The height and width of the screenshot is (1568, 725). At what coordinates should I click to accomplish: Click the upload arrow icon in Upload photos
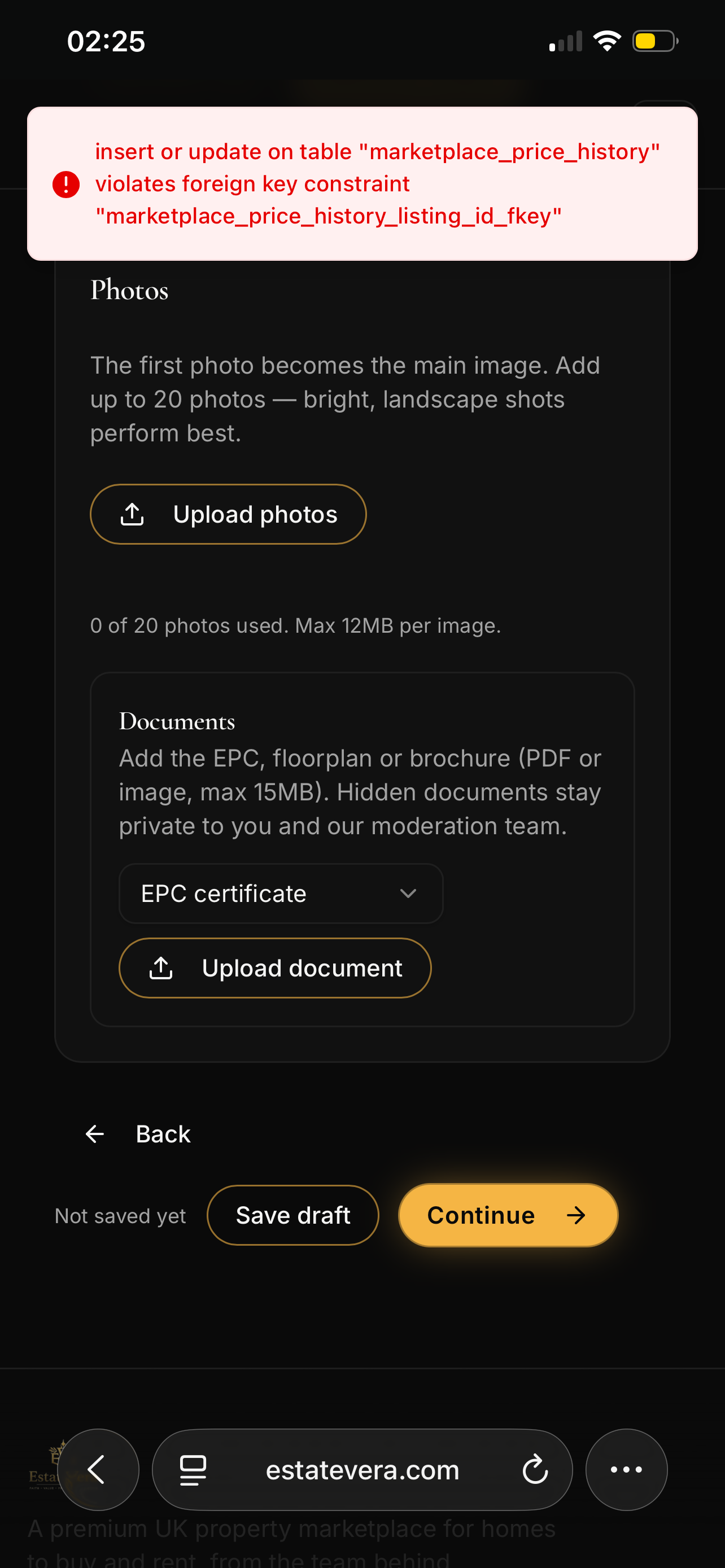coord(132,514)
